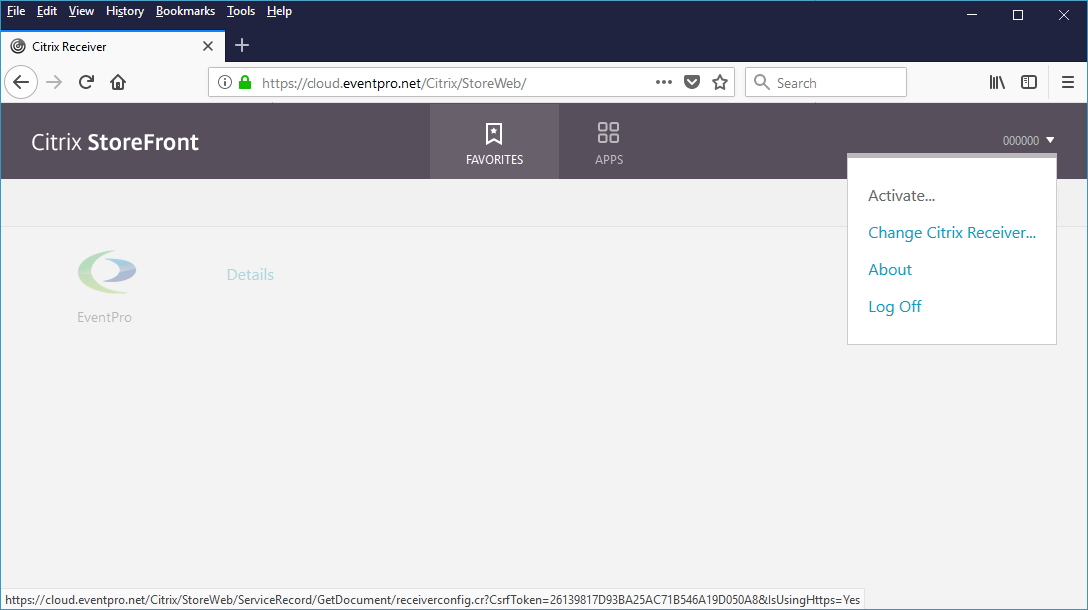
Task: Open the File menu
Action: click(16, 11)
